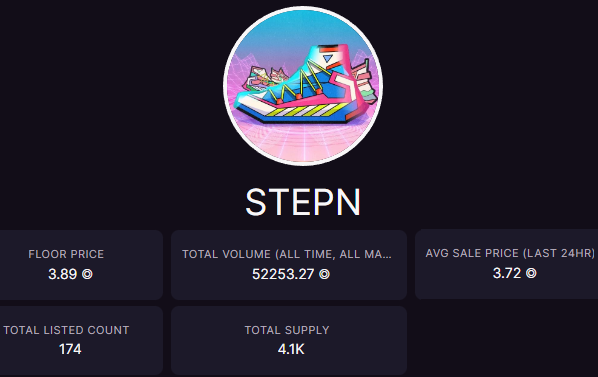Screen dimensions: 598x377
Task: Click the average sale price value 3.72
Action: [507, 273]
